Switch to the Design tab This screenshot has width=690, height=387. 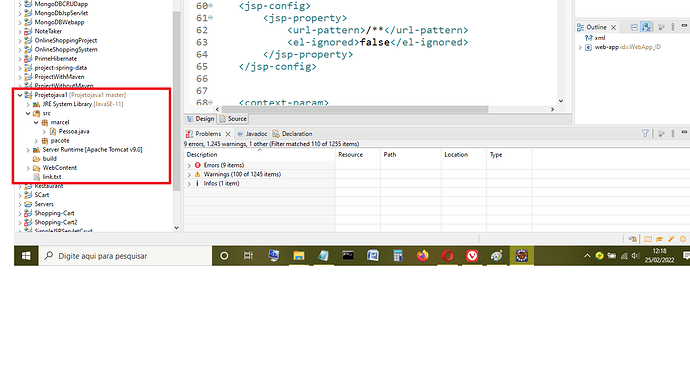[x=201, y=119]
